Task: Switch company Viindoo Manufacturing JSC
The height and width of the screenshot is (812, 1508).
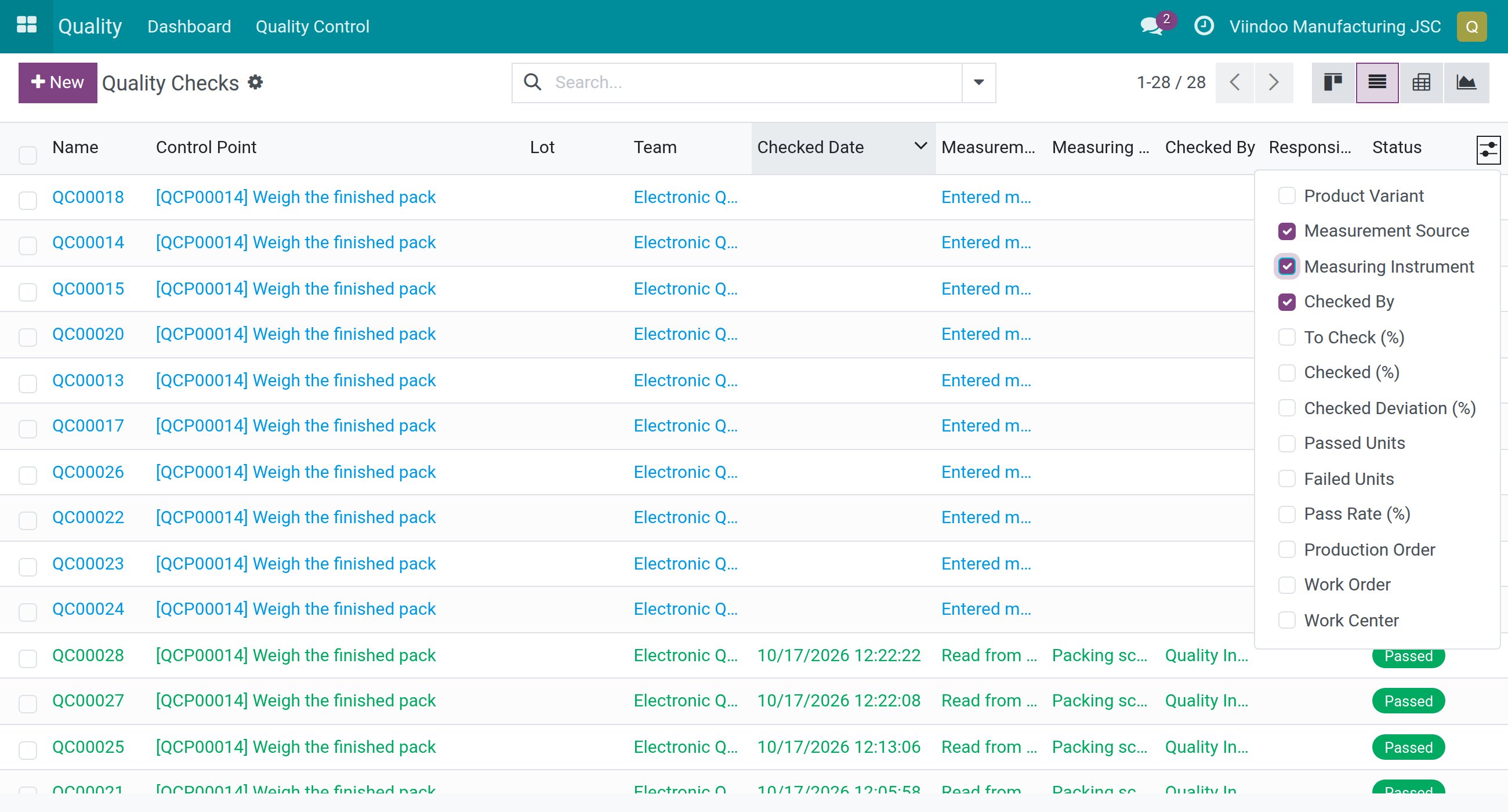Action: (1335, 26)
